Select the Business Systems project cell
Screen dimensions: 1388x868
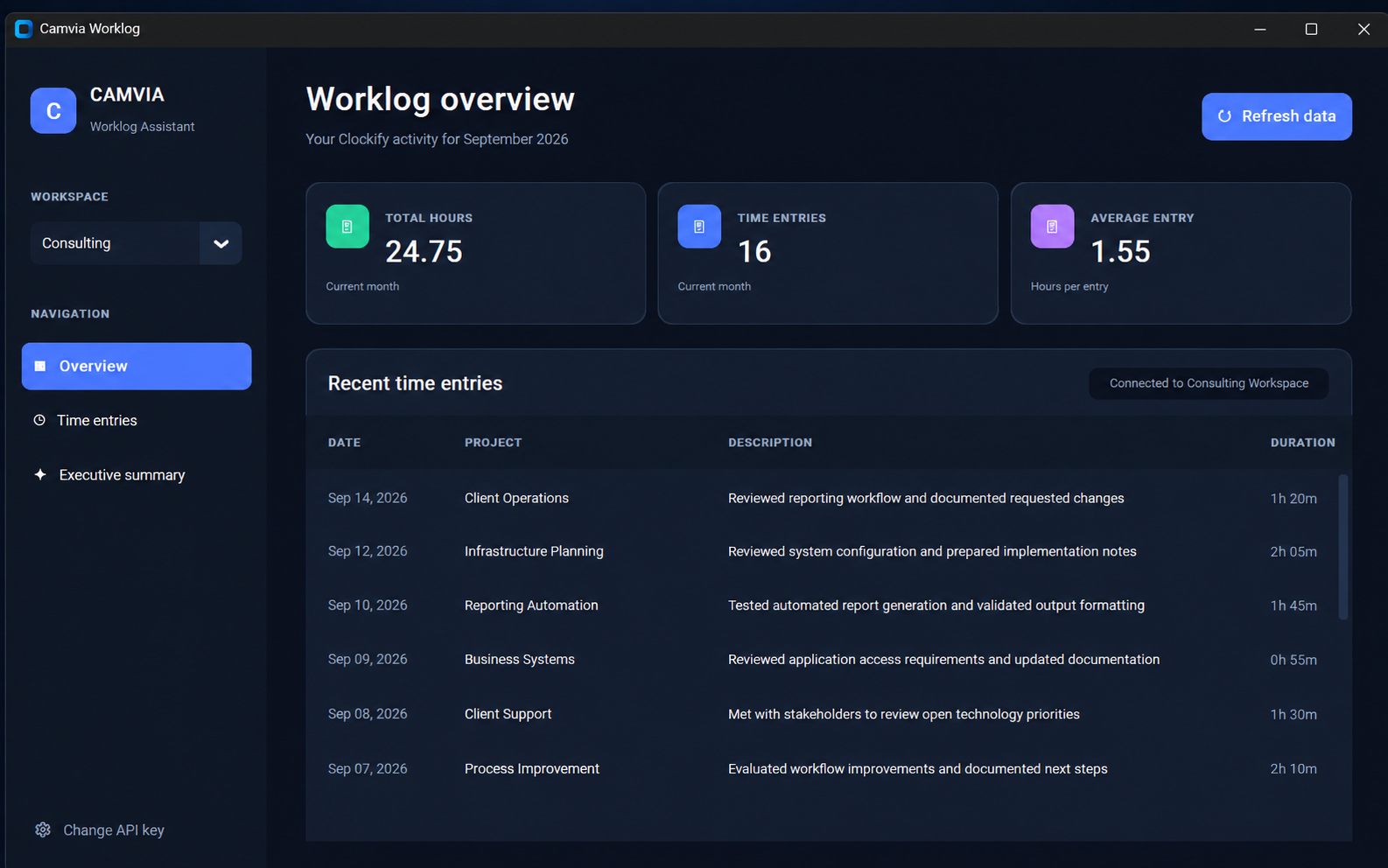point(520,660)
